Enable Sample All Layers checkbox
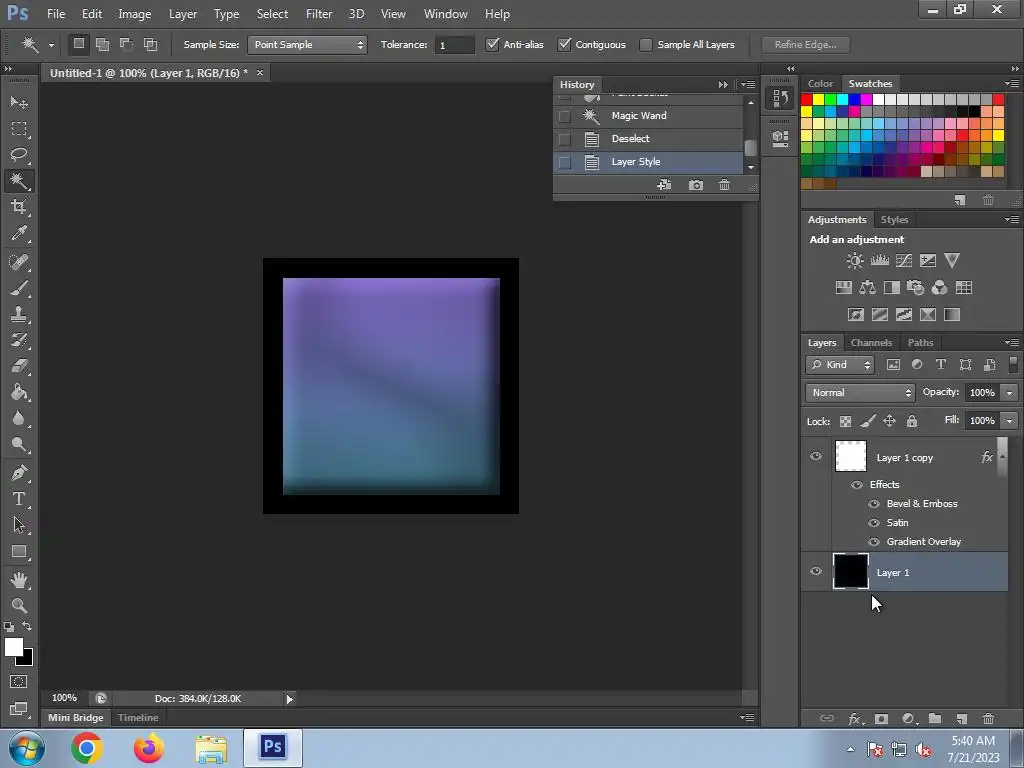 (x=646, y=44)
